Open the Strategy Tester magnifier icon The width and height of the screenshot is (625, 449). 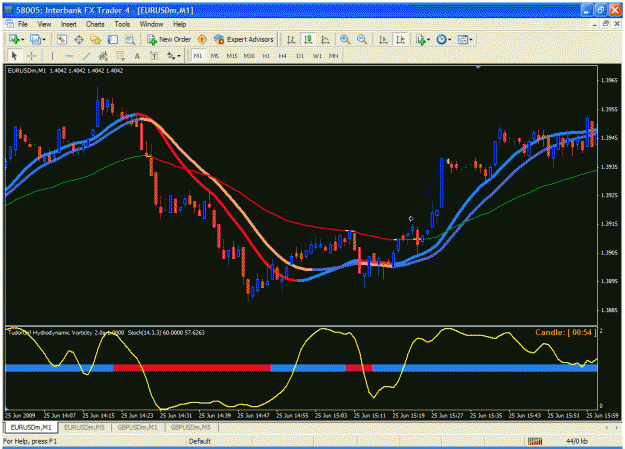(130, 39)
